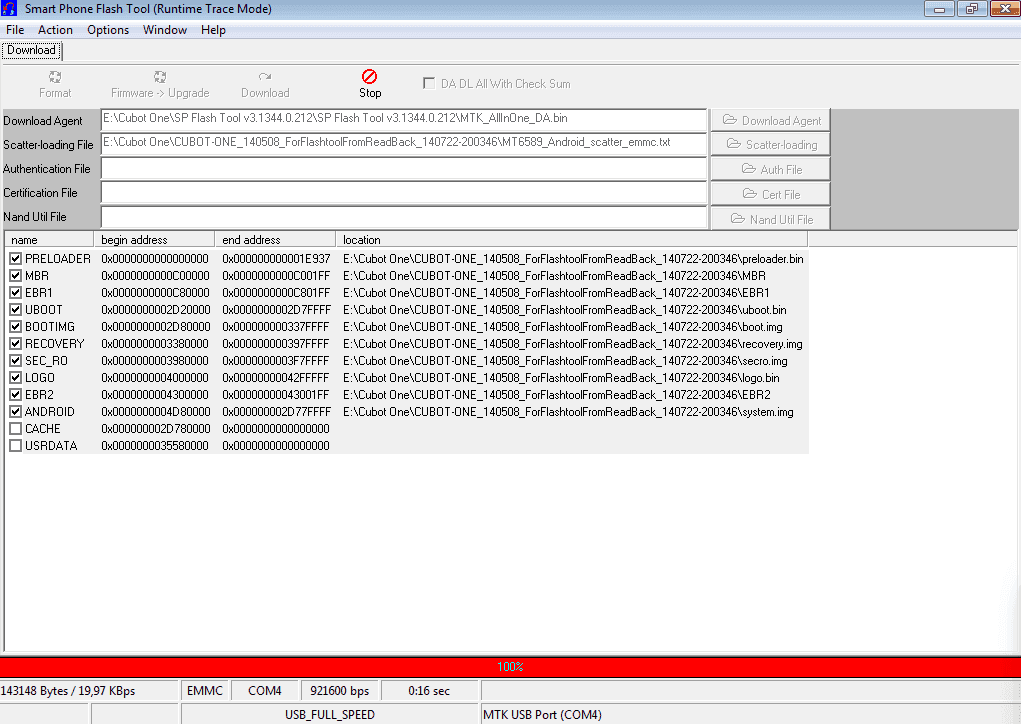Click the Authentication File input field
This screenshot has width=1021, height=724.
(404, 169)
